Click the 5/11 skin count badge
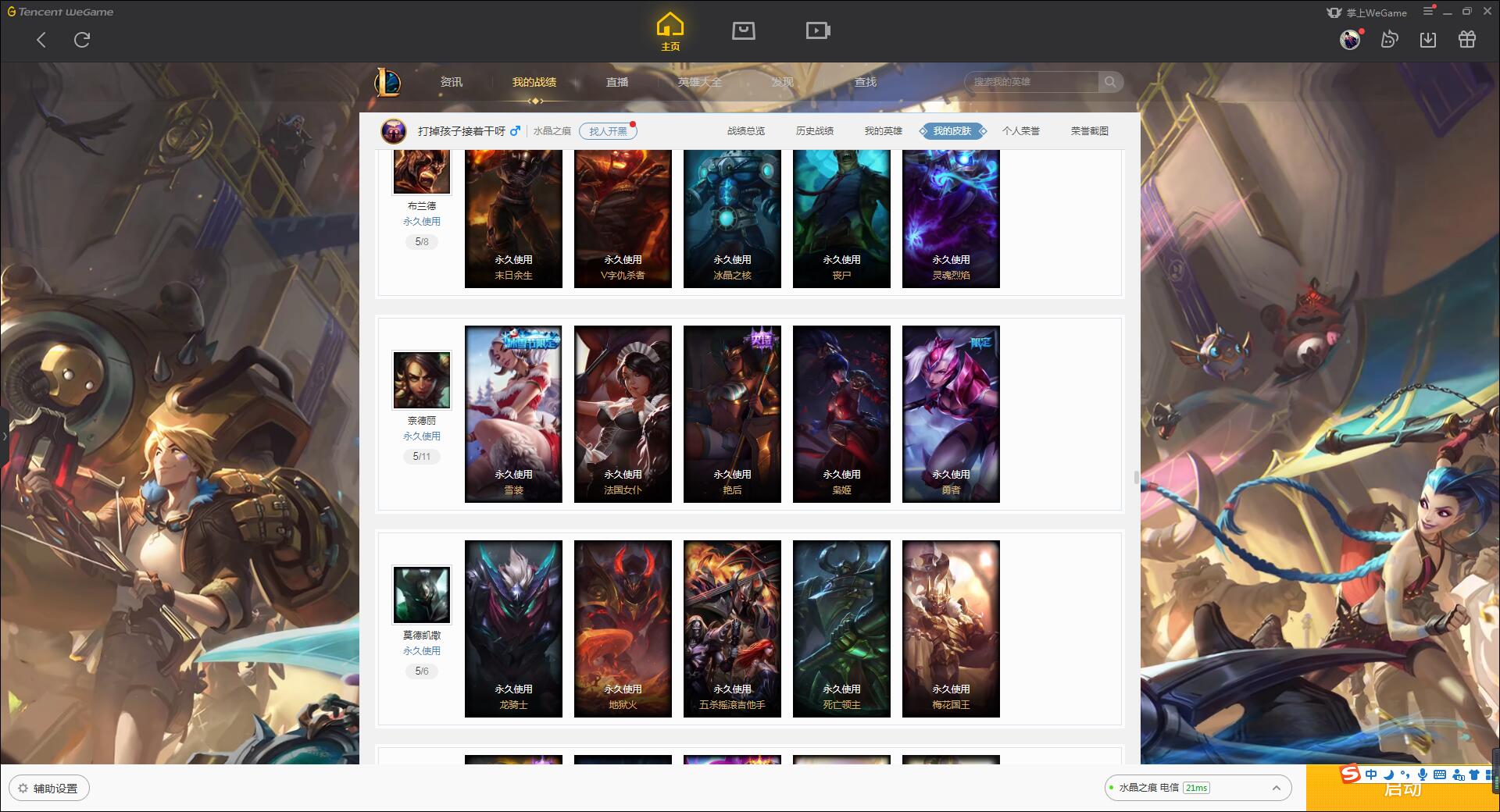The height and width of the screenshot is (812, 1500). (x=422, y=457)
